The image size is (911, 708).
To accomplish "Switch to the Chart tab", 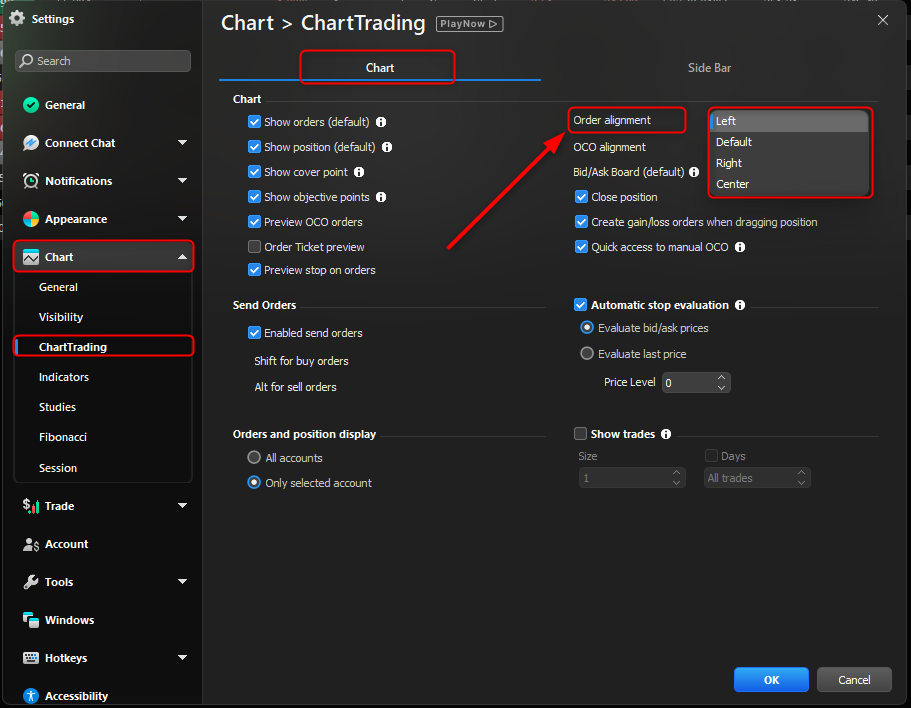I will point(379,68).
